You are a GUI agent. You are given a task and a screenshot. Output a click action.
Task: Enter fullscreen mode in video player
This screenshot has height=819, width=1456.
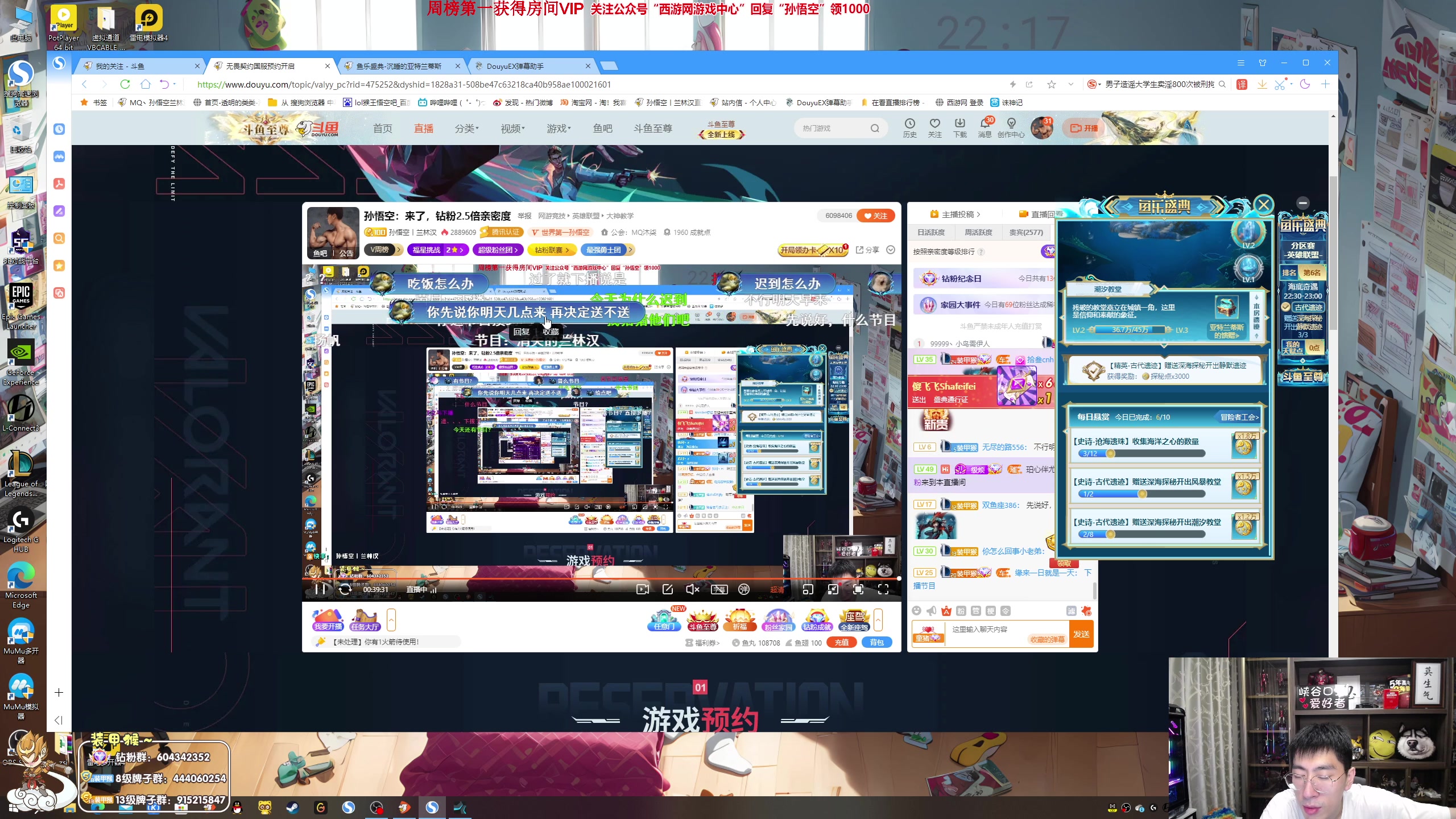pos(883,589)
